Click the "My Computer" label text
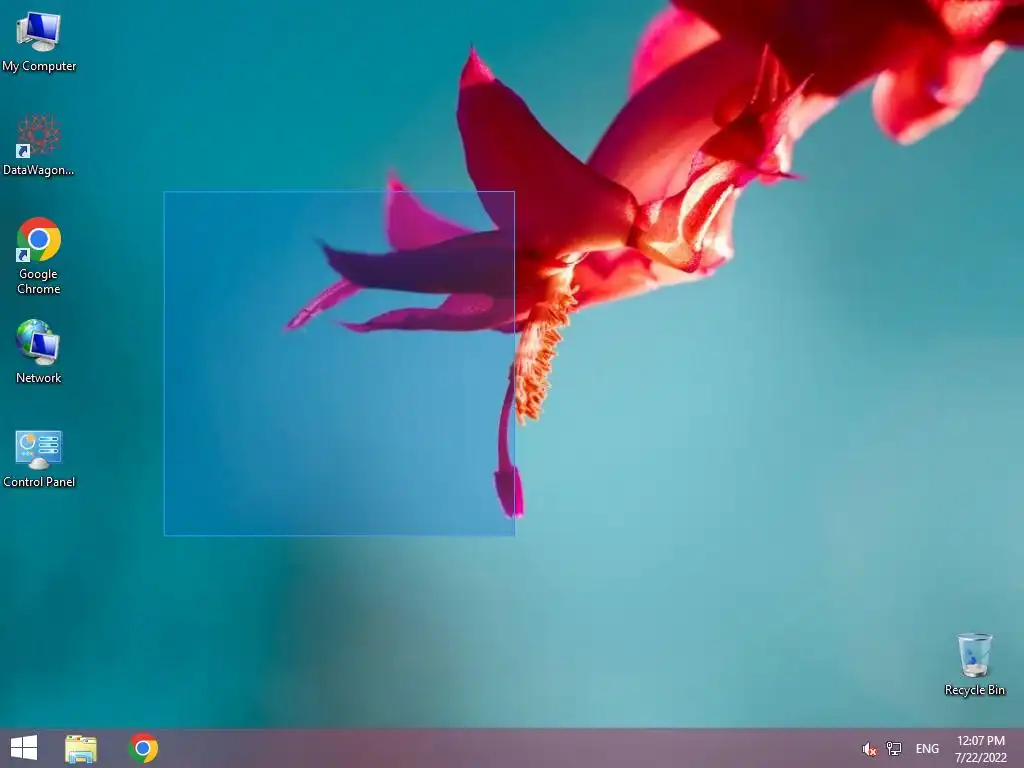 (39, 66)
